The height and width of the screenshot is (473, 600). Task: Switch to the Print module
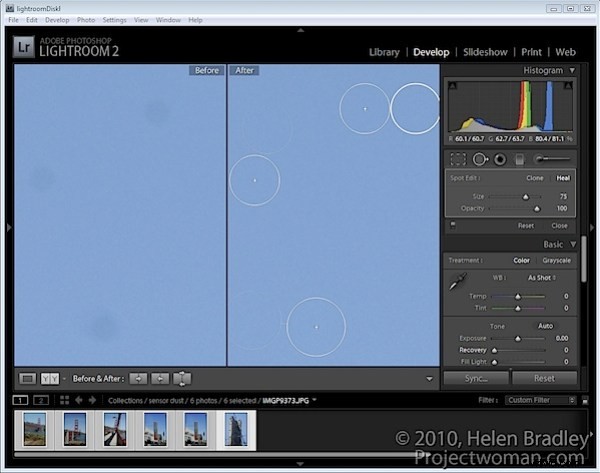point(531,52)
